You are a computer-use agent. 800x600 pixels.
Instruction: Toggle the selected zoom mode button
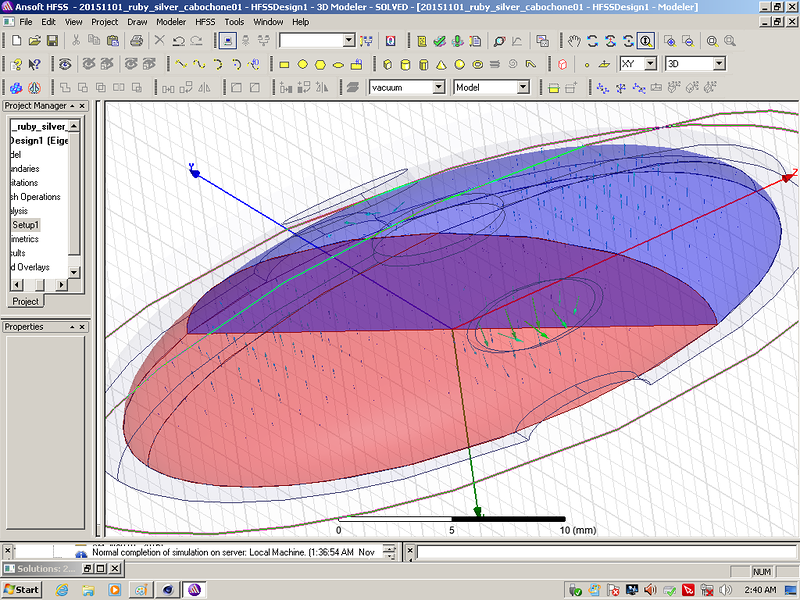click(646, 41)
